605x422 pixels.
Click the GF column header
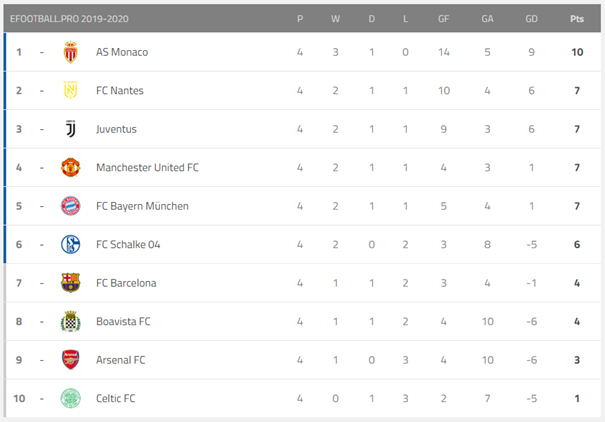click(x=442, y=19)
